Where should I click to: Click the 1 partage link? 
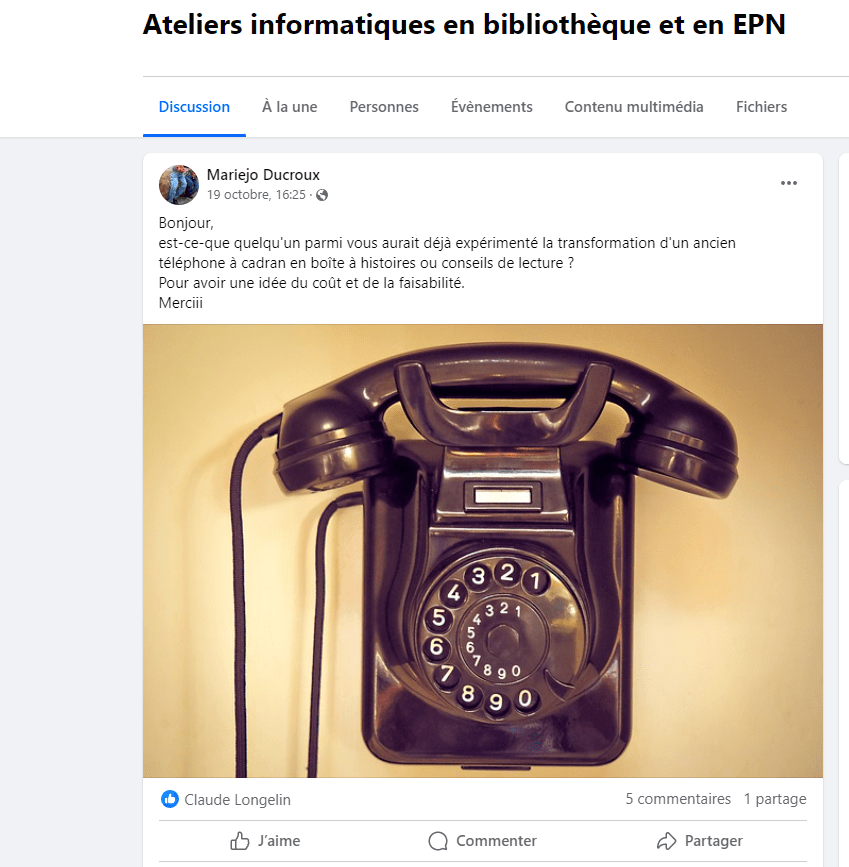[x=775, y=799]
